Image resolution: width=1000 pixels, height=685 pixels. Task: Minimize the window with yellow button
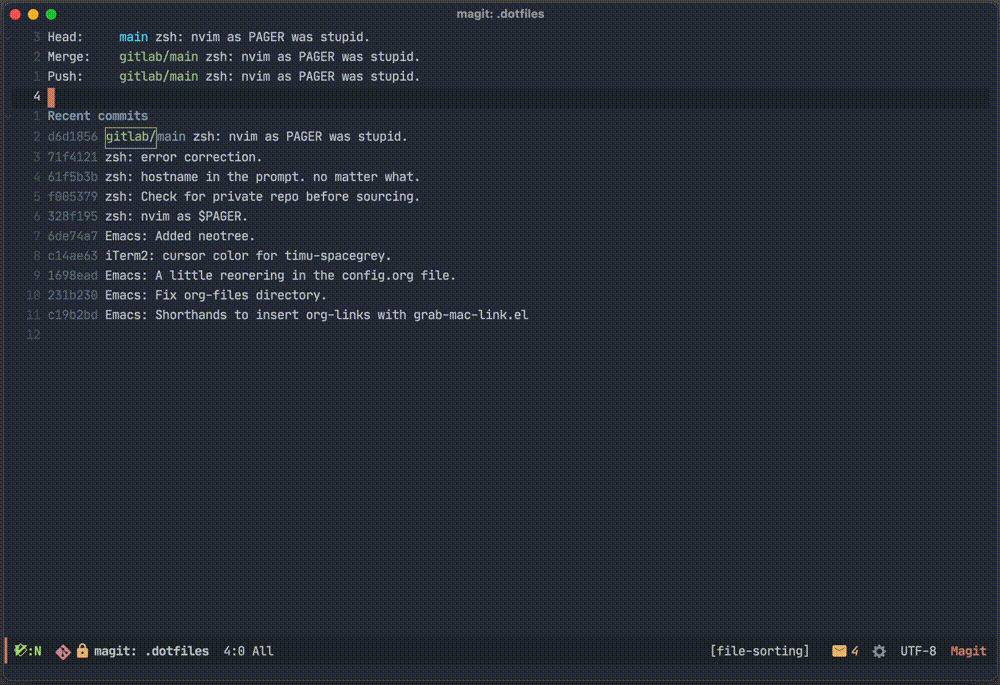[x=33, y=13]
